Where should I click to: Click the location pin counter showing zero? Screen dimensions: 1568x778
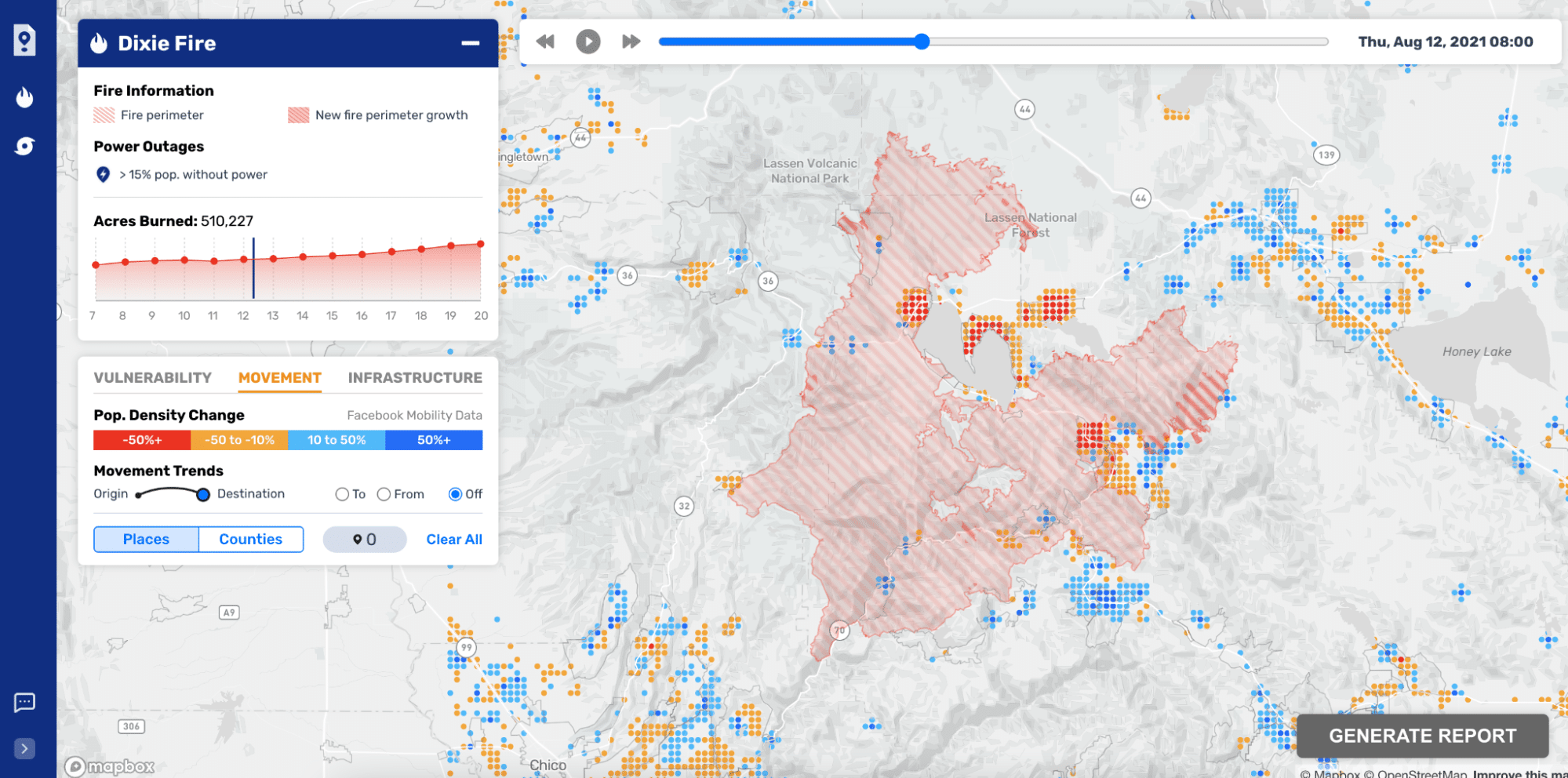pyautogui.click(x=364, y=539)
